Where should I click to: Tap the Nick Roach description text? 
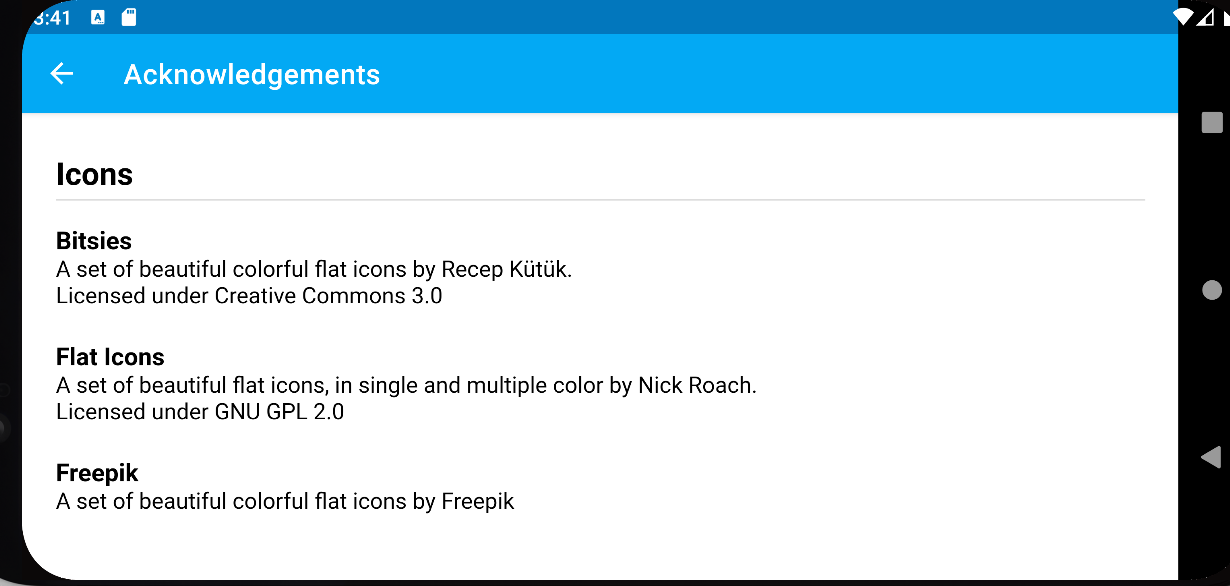pos(406,385)
